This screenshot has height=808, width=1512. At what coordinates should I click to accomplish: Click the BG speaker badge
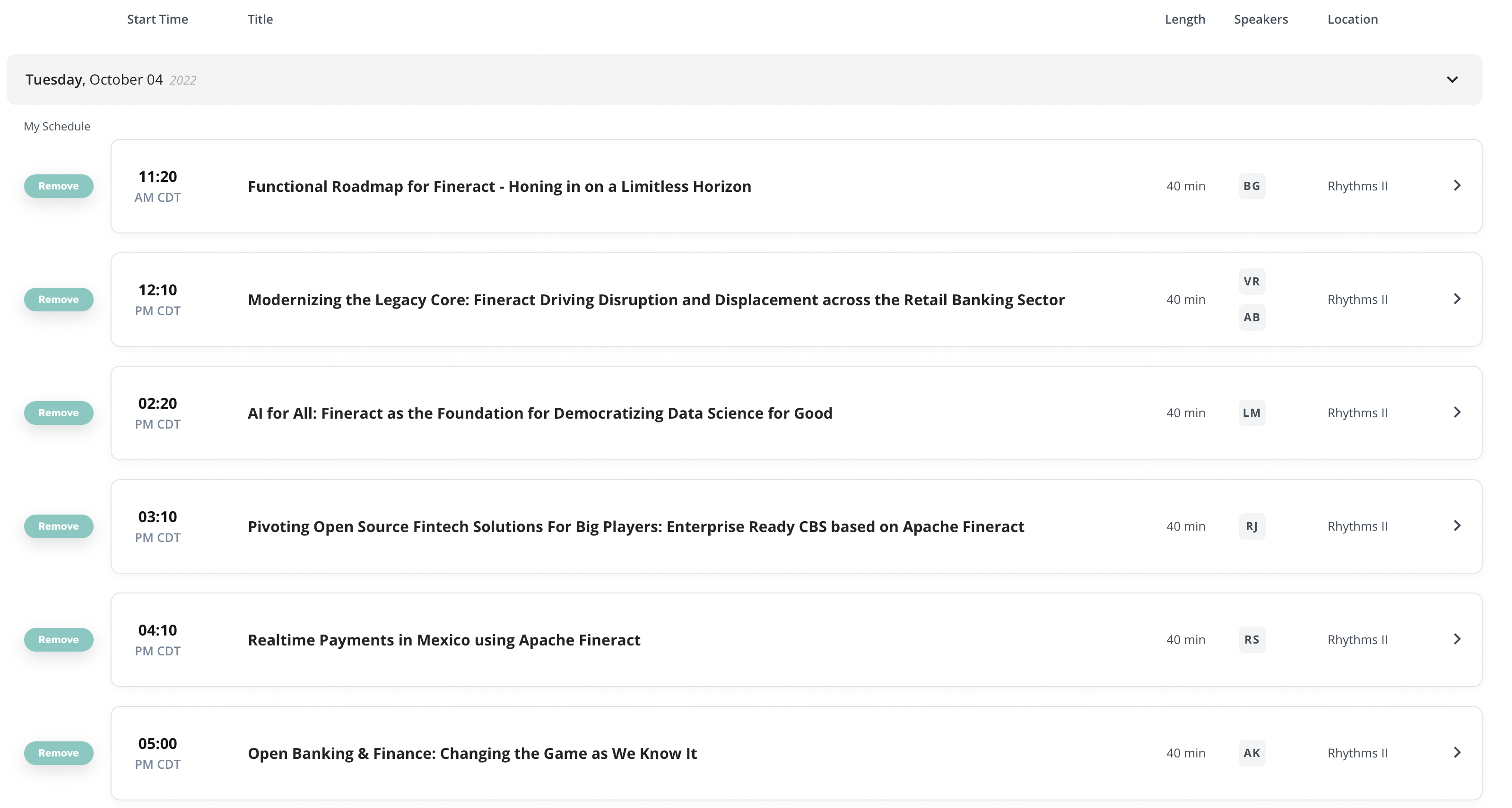1251,186
